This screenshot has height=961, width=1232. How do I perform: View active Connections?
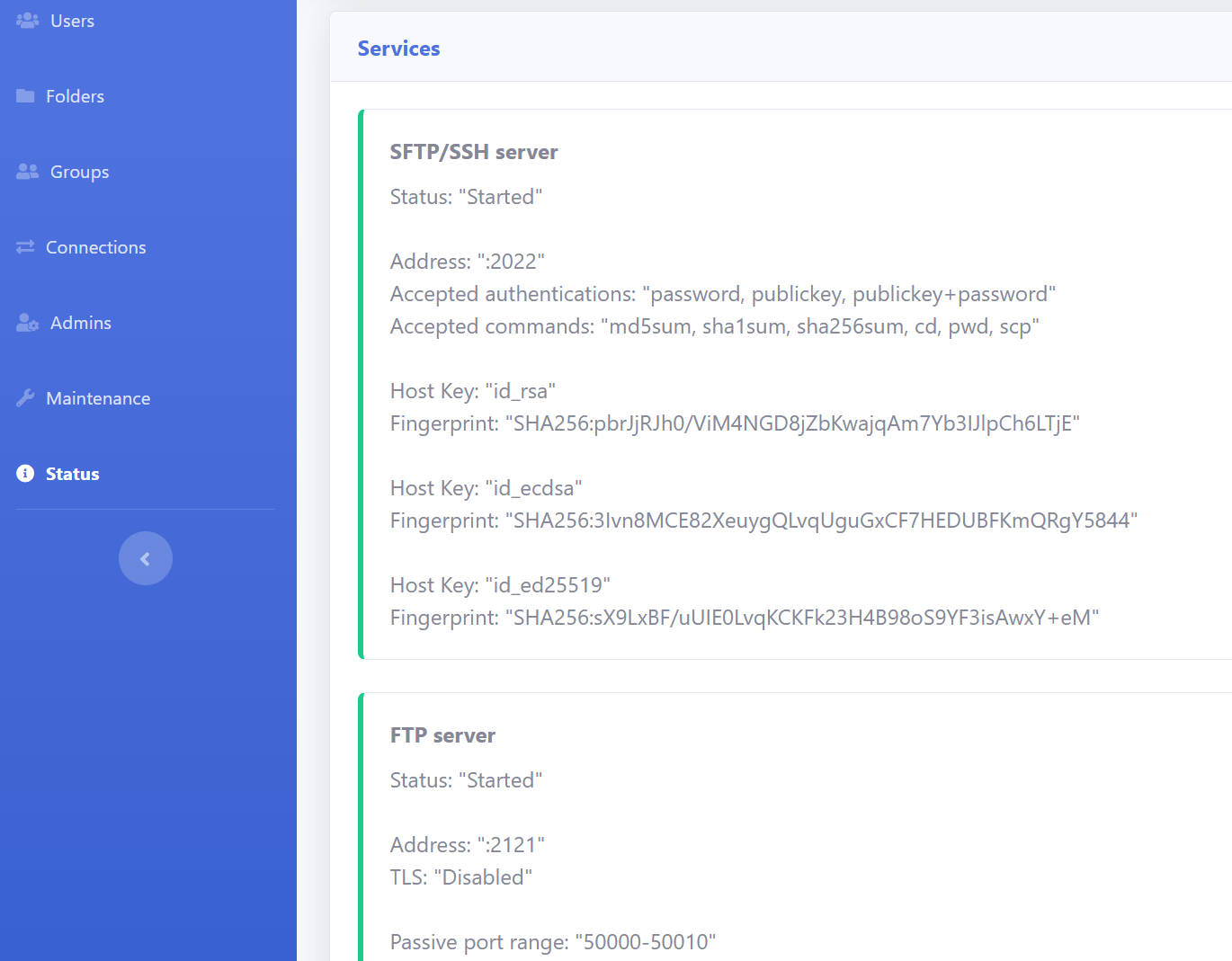tap(95, 246)
